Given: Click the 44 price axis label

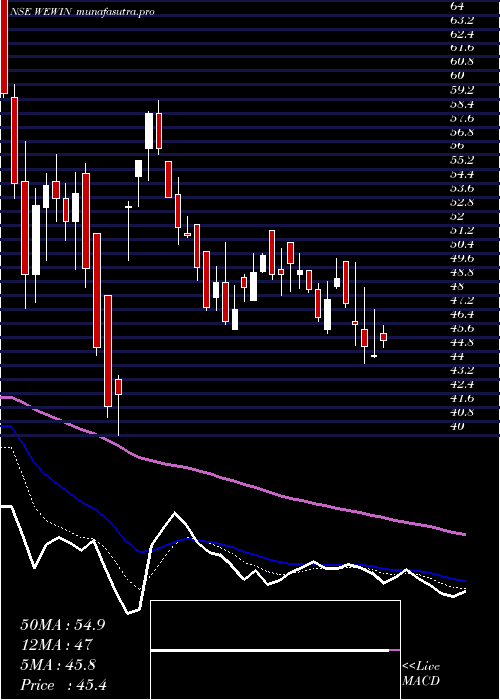Looking at the screenshot, I should 458,356.
